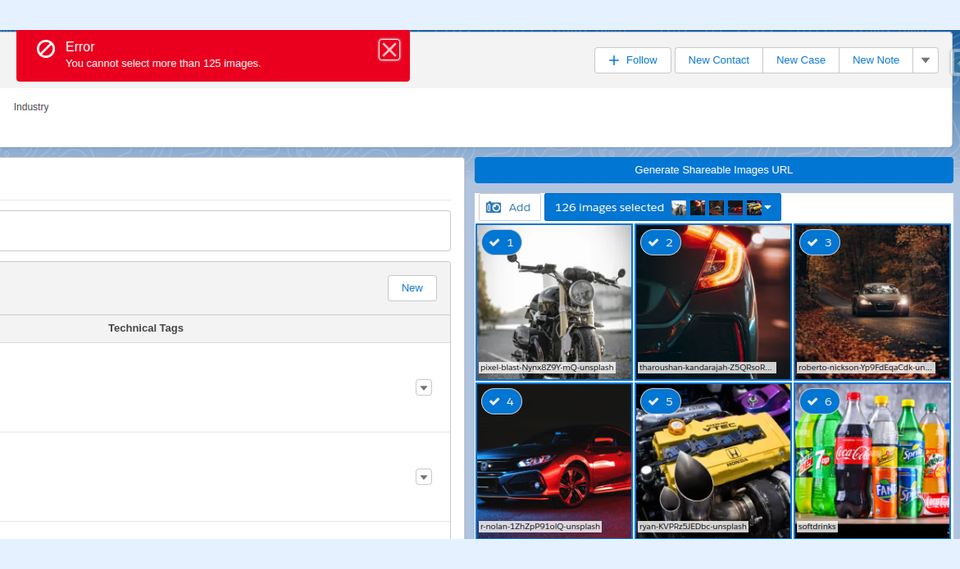
Task: Expand the 126 images selected dropdown
Action: point(767,208)
